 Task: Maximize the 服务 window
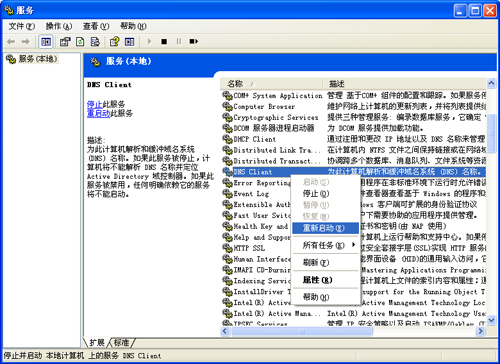point(475,11)
